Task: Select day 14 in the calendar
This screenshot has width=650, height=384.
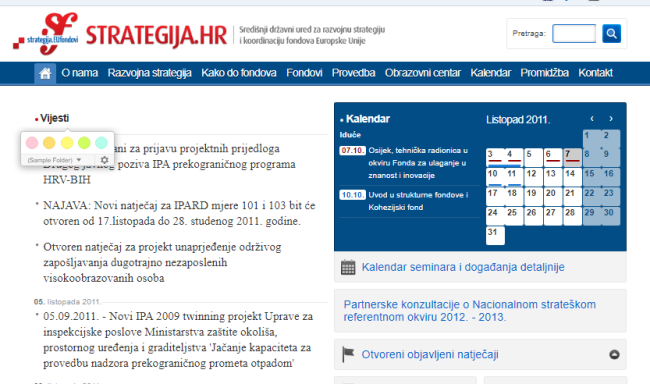Action: (572, 177)
